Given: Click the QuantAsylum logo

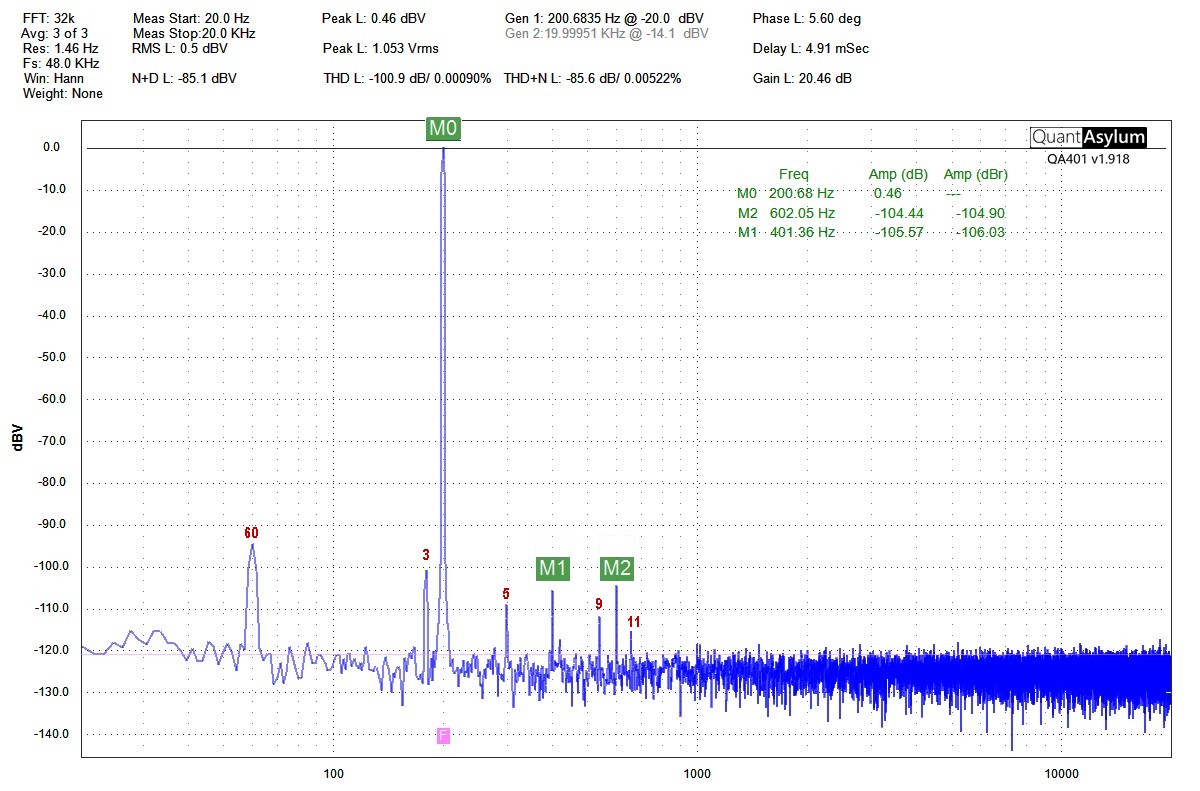Looking at the screenshot, I should (x=1088, y=138).
